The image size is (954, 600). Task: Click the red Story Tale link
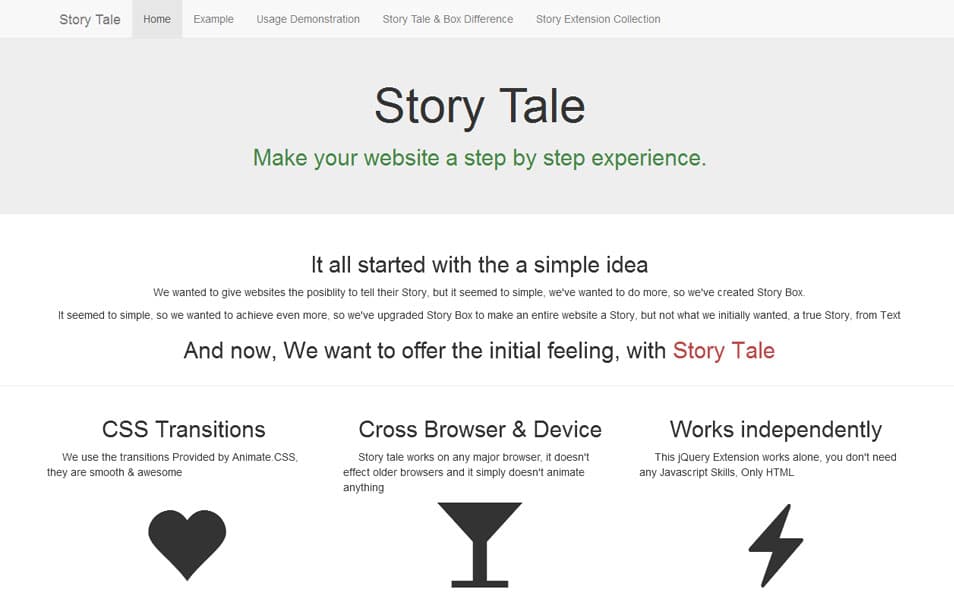pyautogui.click(x=723, y=351)
